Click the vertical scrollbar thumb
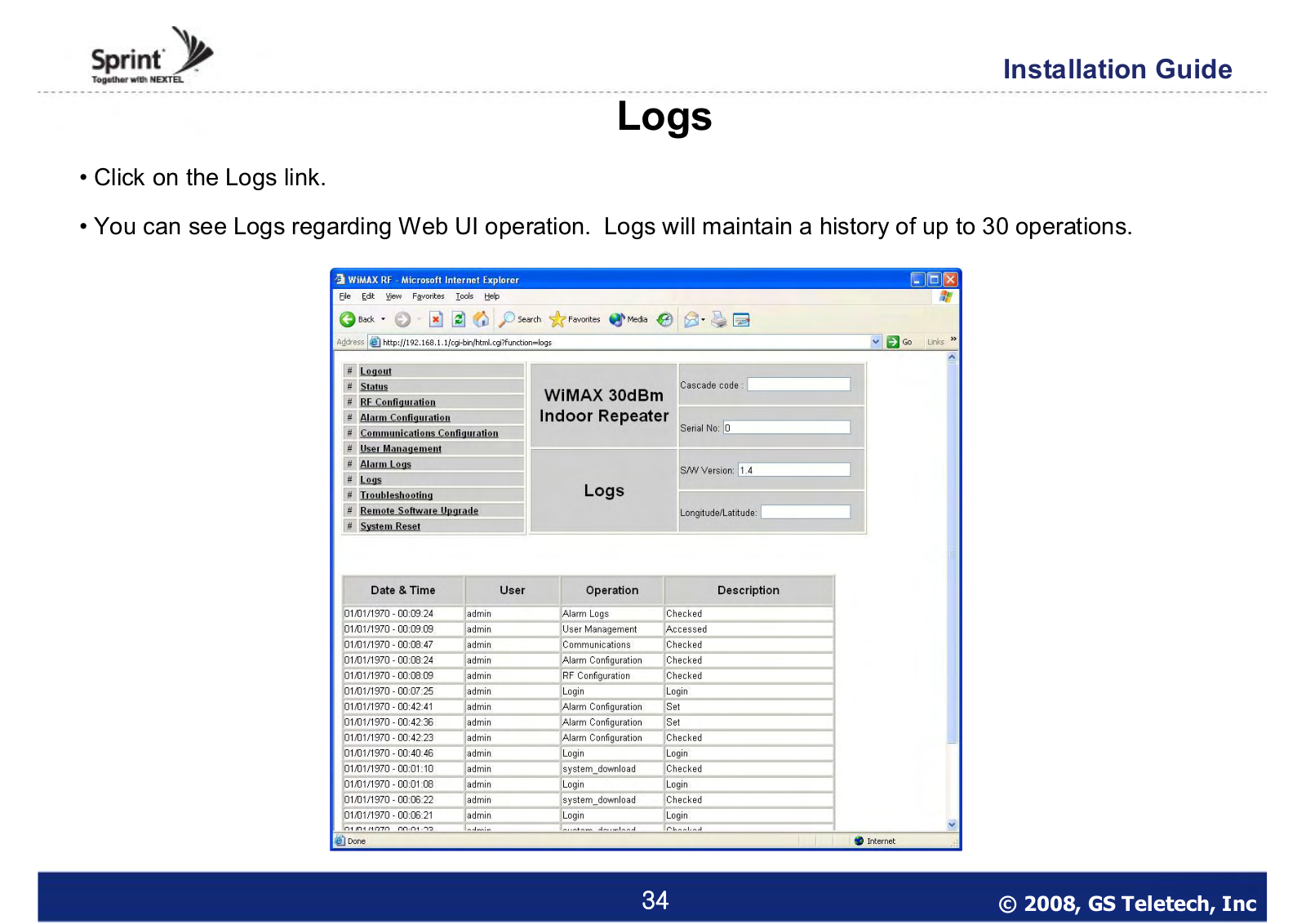This screenshot has height=924, width=1306. click(x=952, y=554)
